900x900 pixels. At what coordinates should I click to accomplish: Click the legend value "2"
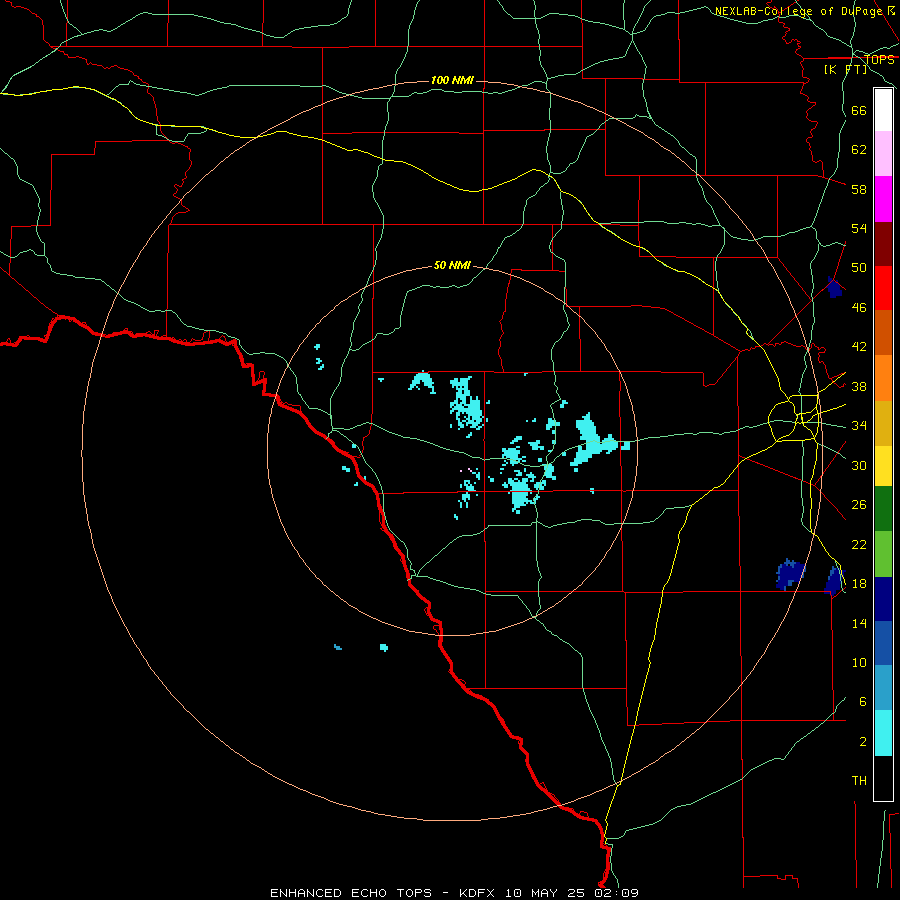(x=863, y=742)
